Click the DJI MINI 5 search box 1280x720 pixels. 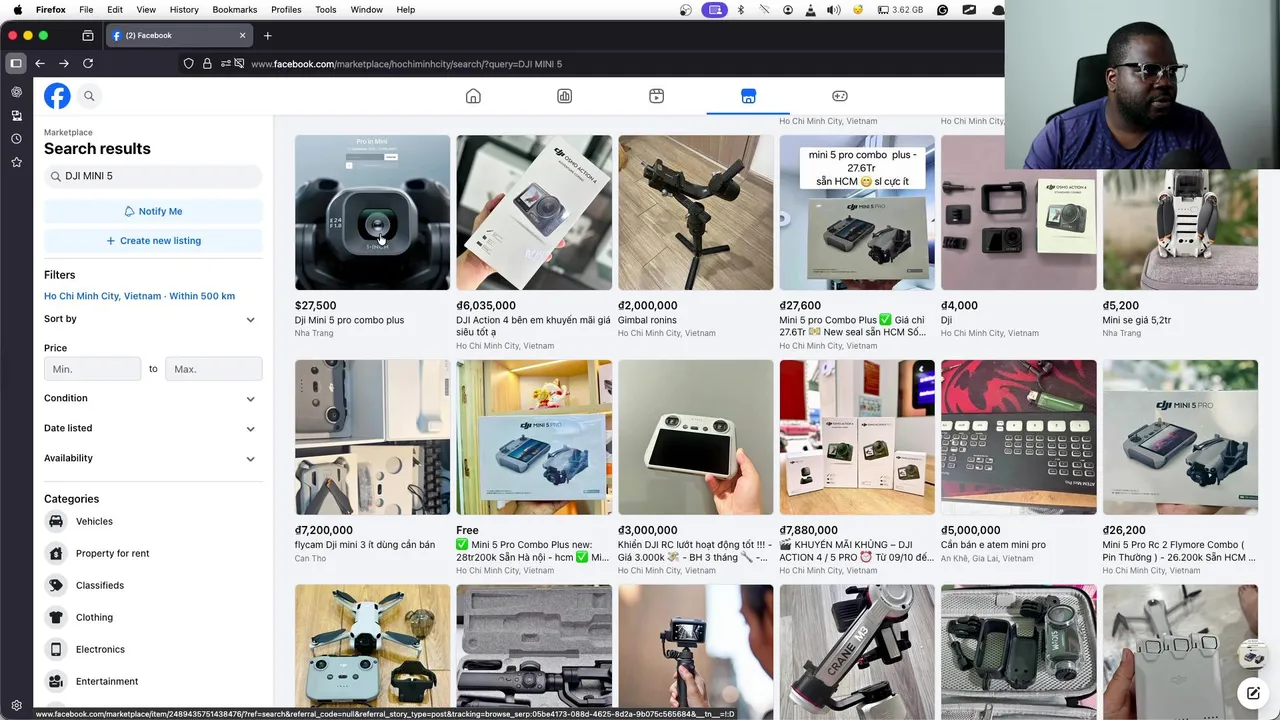tap(153, 176)
